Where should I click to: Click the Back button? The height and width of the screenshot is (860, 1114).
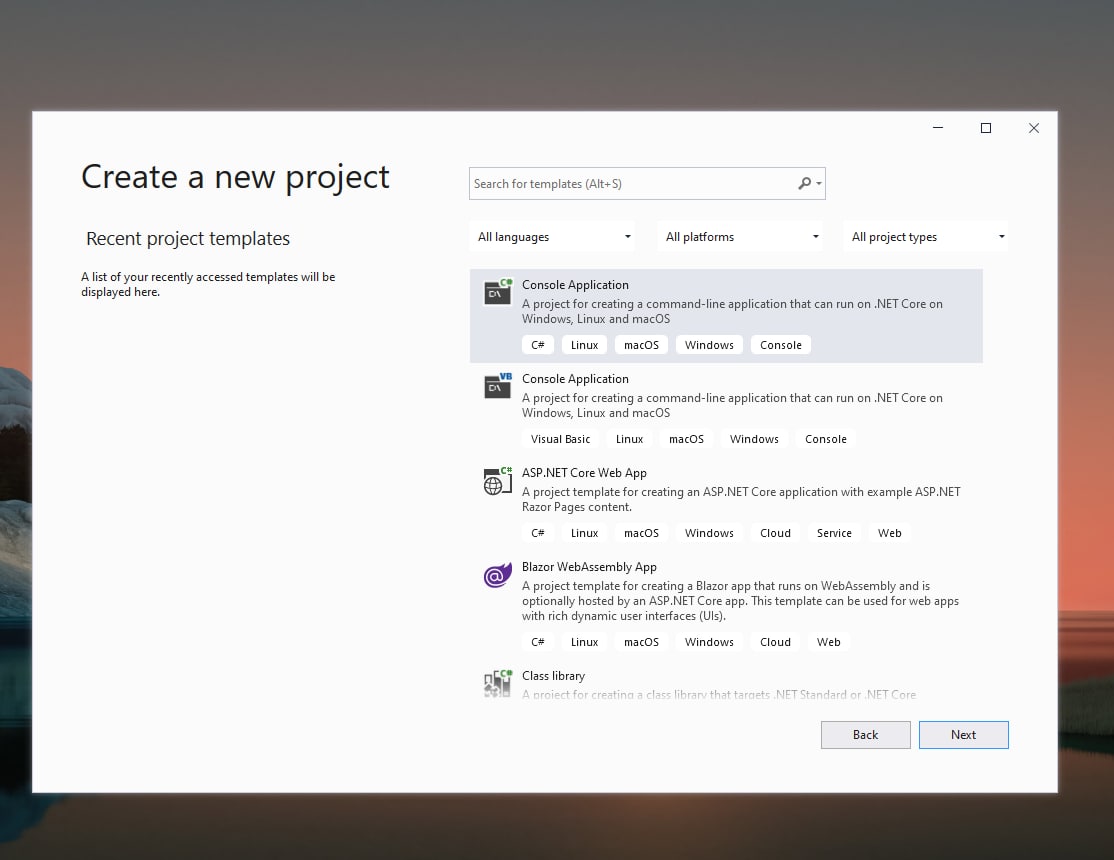865,735
